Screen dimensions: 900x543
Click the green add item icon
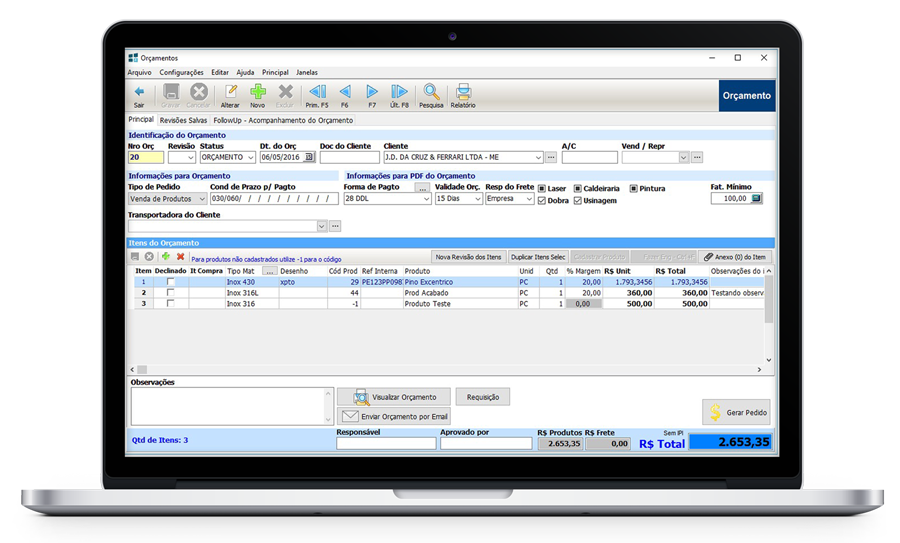pos(166,257)
